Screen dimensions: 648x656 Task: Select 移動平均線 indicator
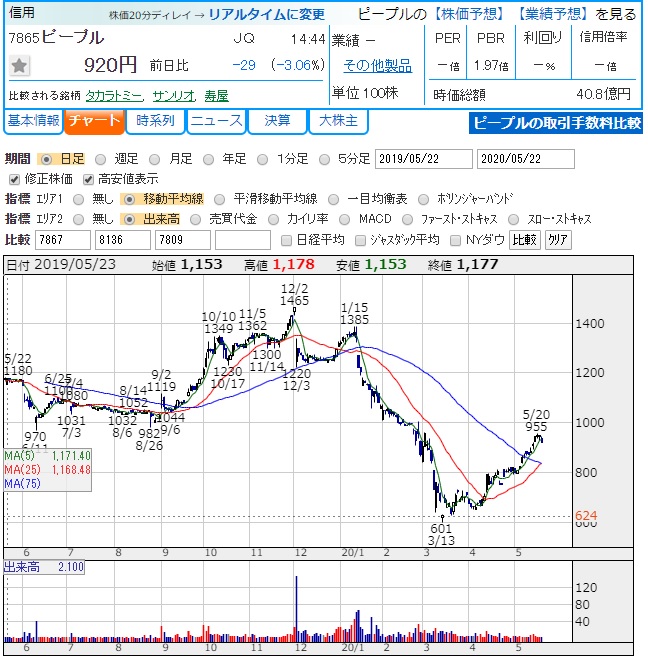(129, 200)
